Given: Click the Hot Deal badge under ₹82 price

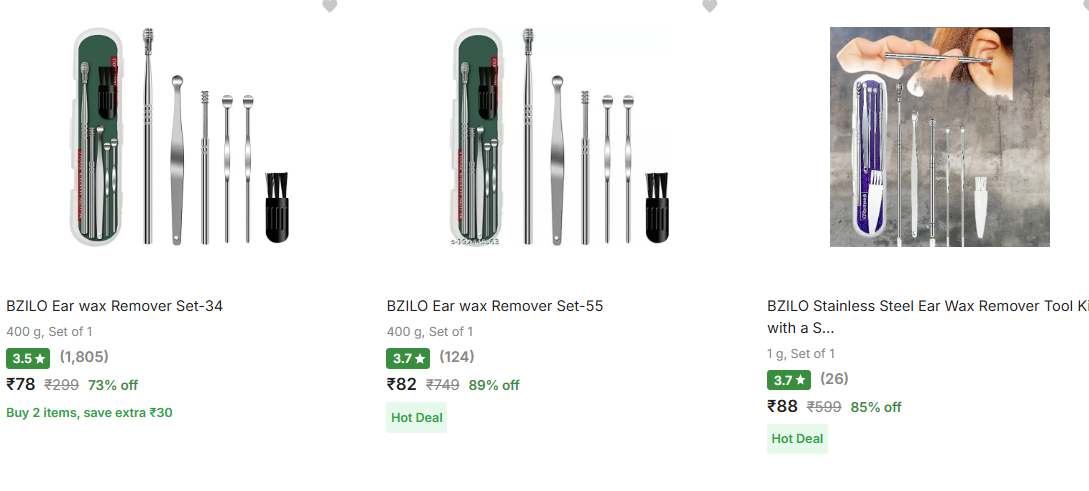Looking at the screenshot, I should tap(416, 418).
